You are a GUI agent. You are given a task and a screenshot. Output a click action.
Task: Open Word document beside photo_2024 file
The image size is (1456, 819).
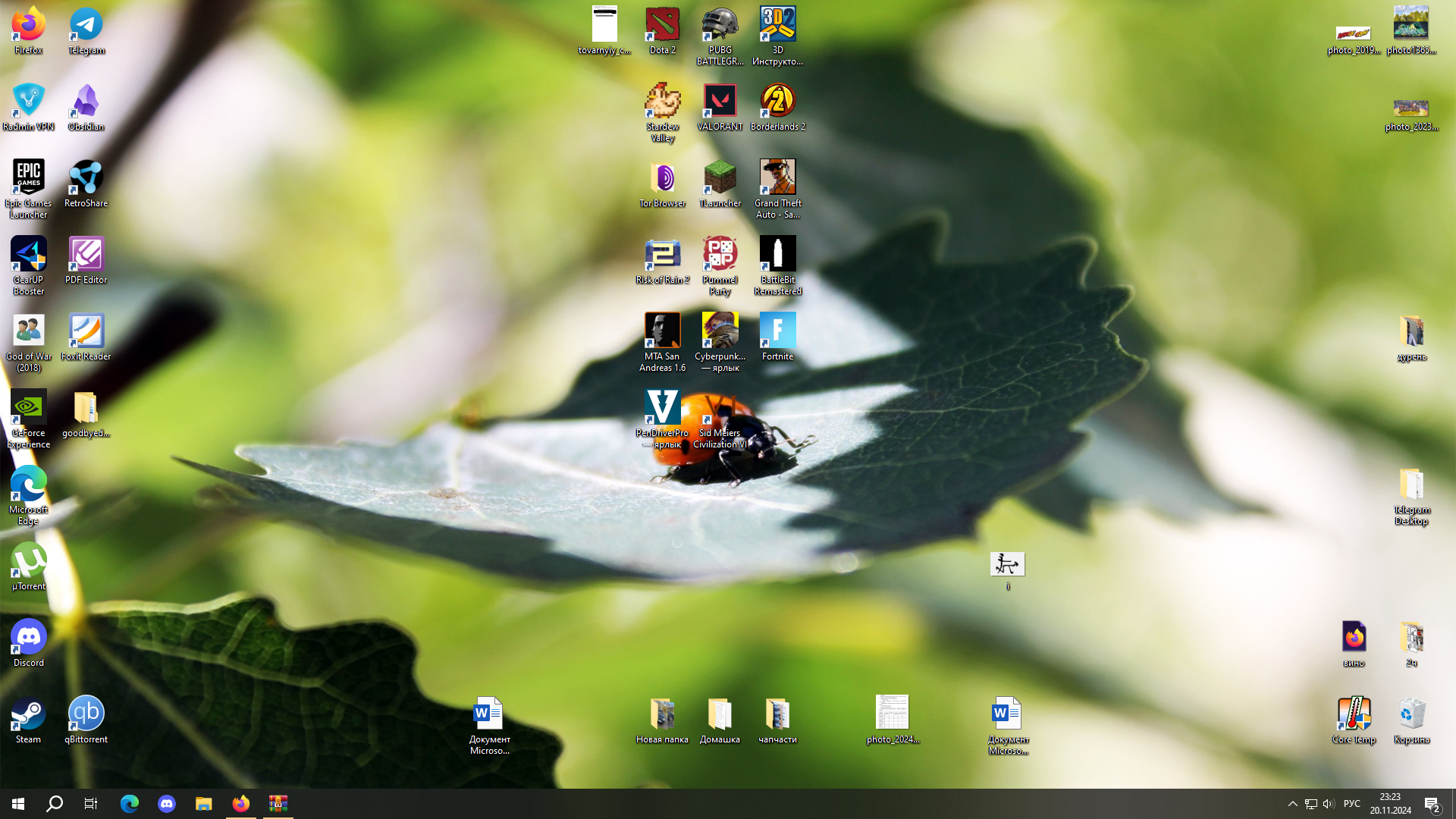coord(1009,725)
